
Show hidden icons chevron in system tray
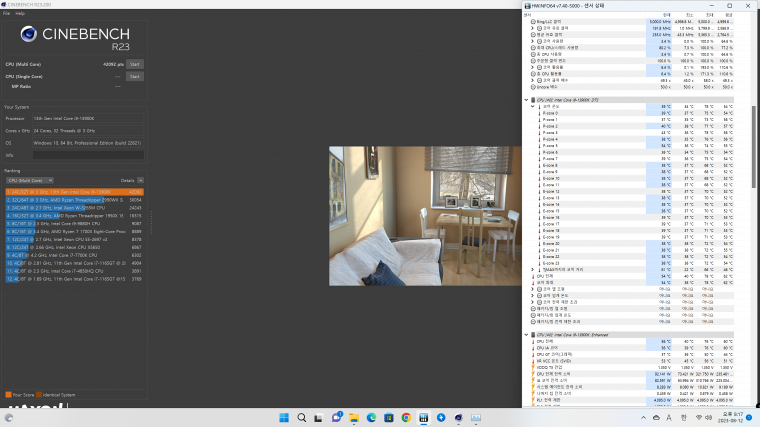643,417
